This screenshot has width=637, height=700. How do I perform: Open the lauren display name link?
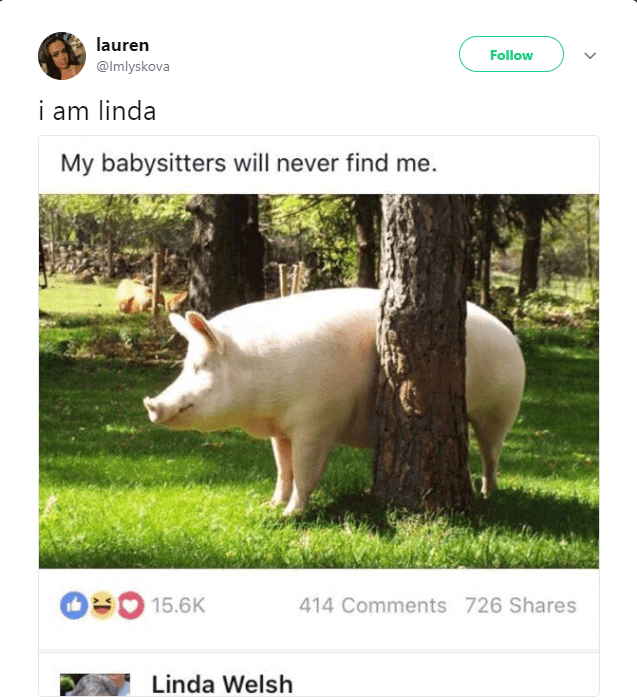[123, 45]
